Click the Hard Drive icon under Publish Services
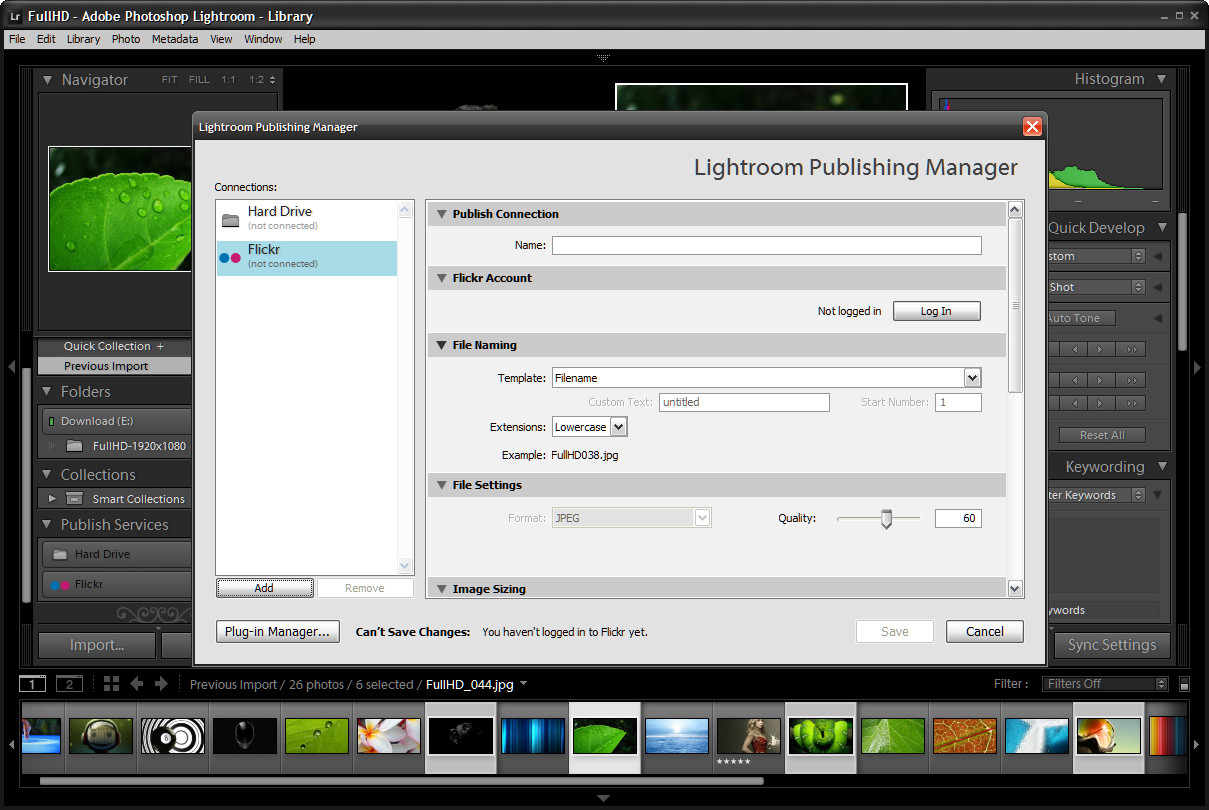Screen dimensions: 1209x810 pyautogui.click(x=60, y=554)
